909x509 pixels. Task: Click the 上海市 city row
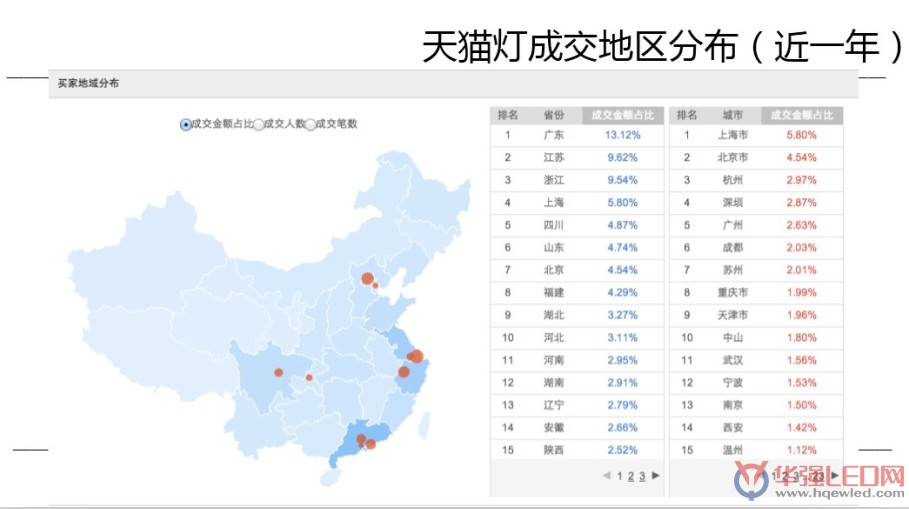756,135
